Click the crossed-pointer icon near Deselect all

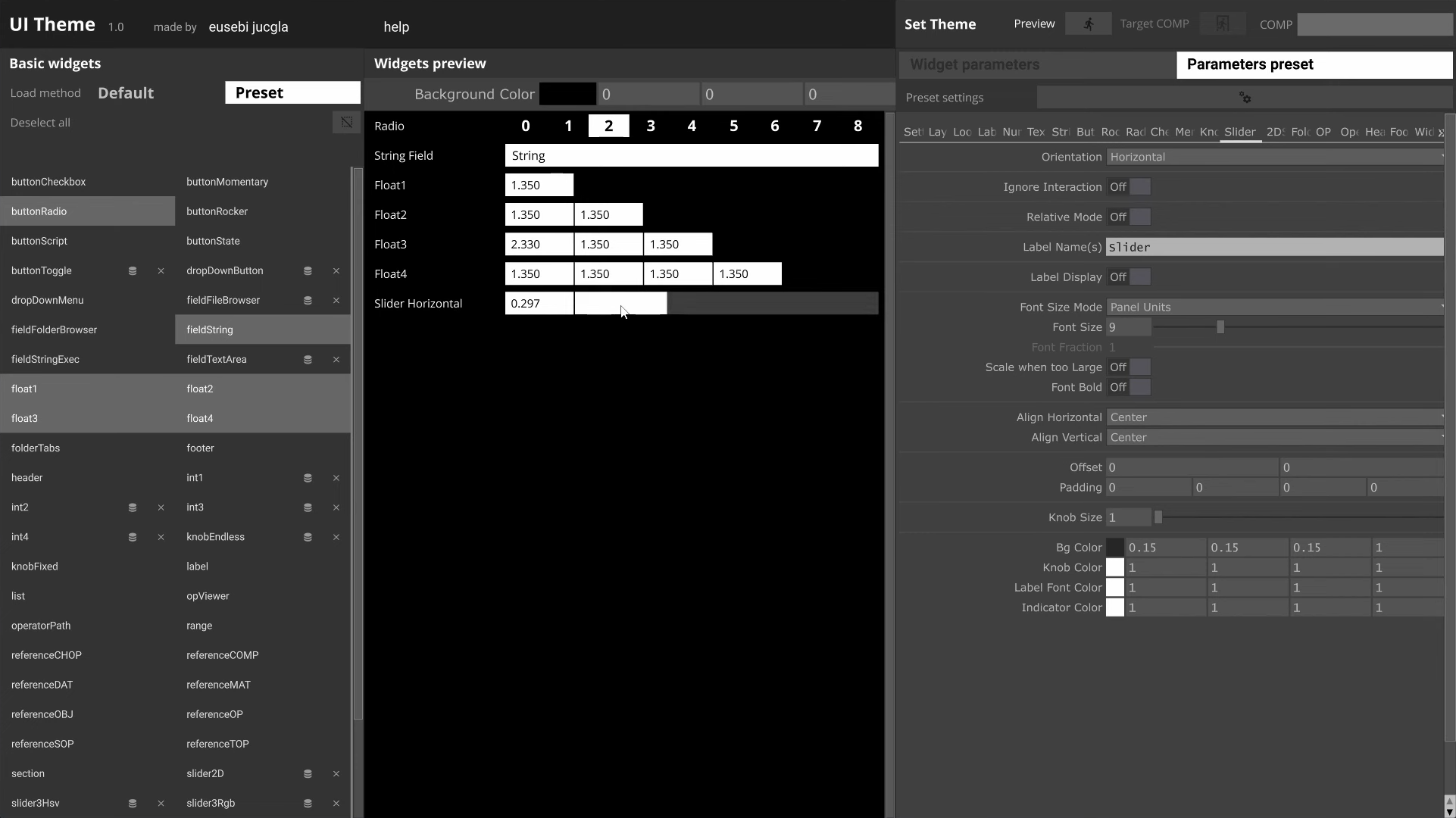[346, 122]
